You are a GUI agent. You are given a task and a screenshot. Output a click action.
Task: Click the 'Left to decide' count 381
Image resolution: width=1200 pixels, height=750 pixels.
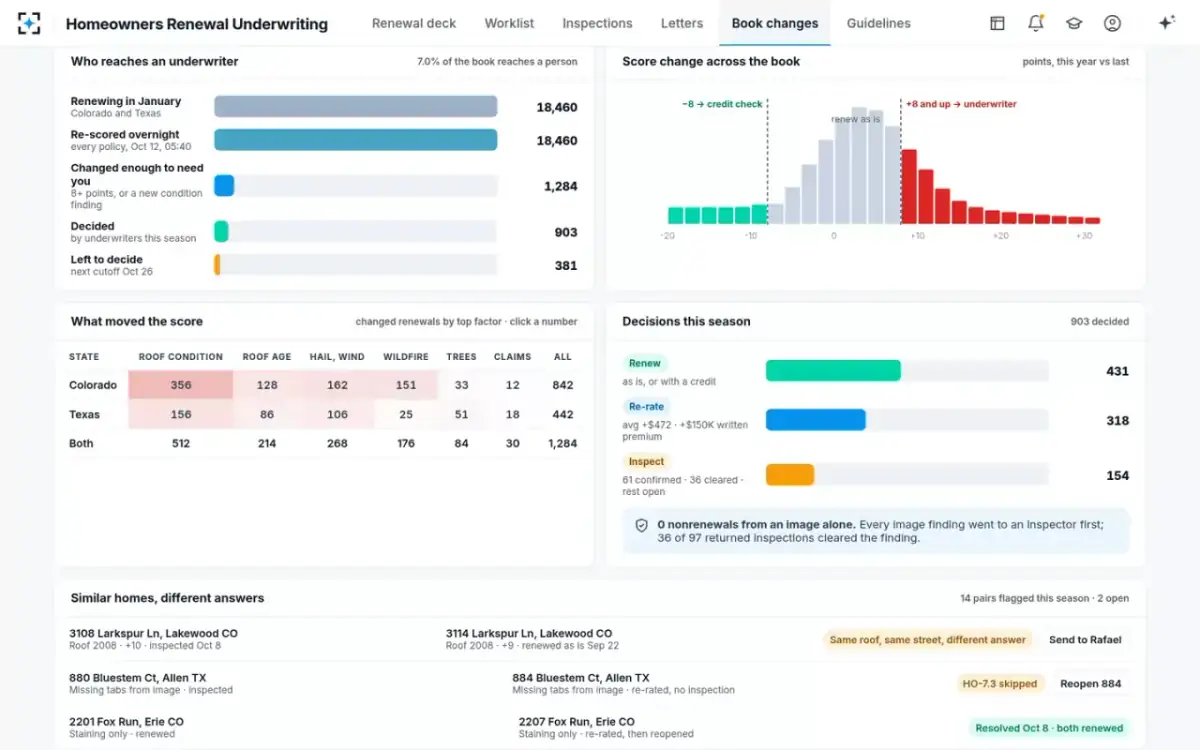click(566, 265)
